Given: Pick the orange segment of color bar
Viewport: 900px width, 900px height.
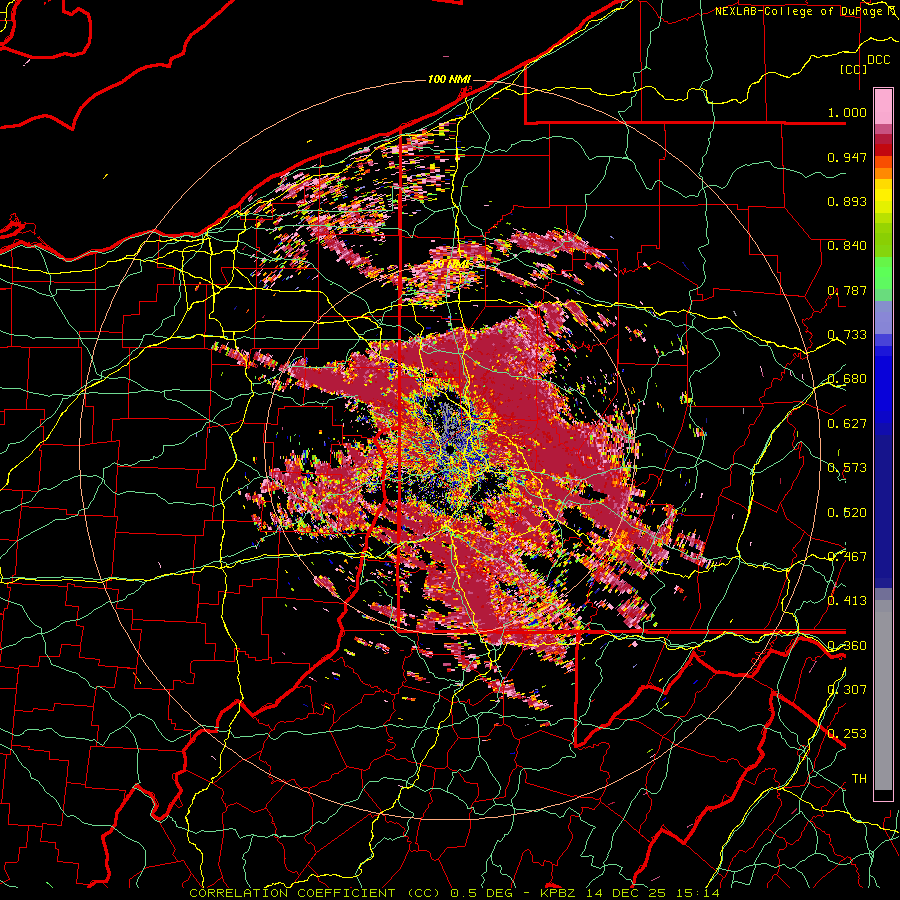Looking at the screenshot, I should pos(883,173).
